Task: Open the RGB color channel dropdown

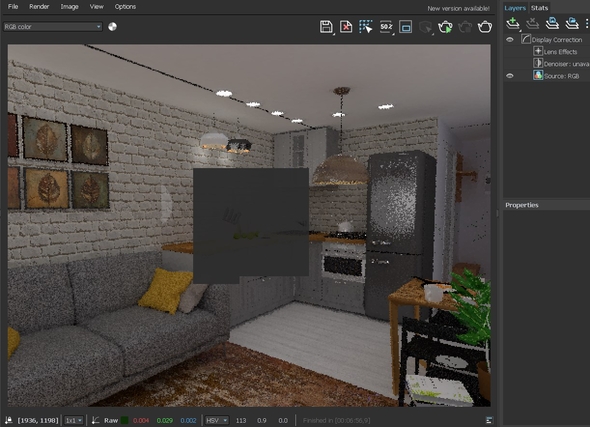Action: point(53,27)
